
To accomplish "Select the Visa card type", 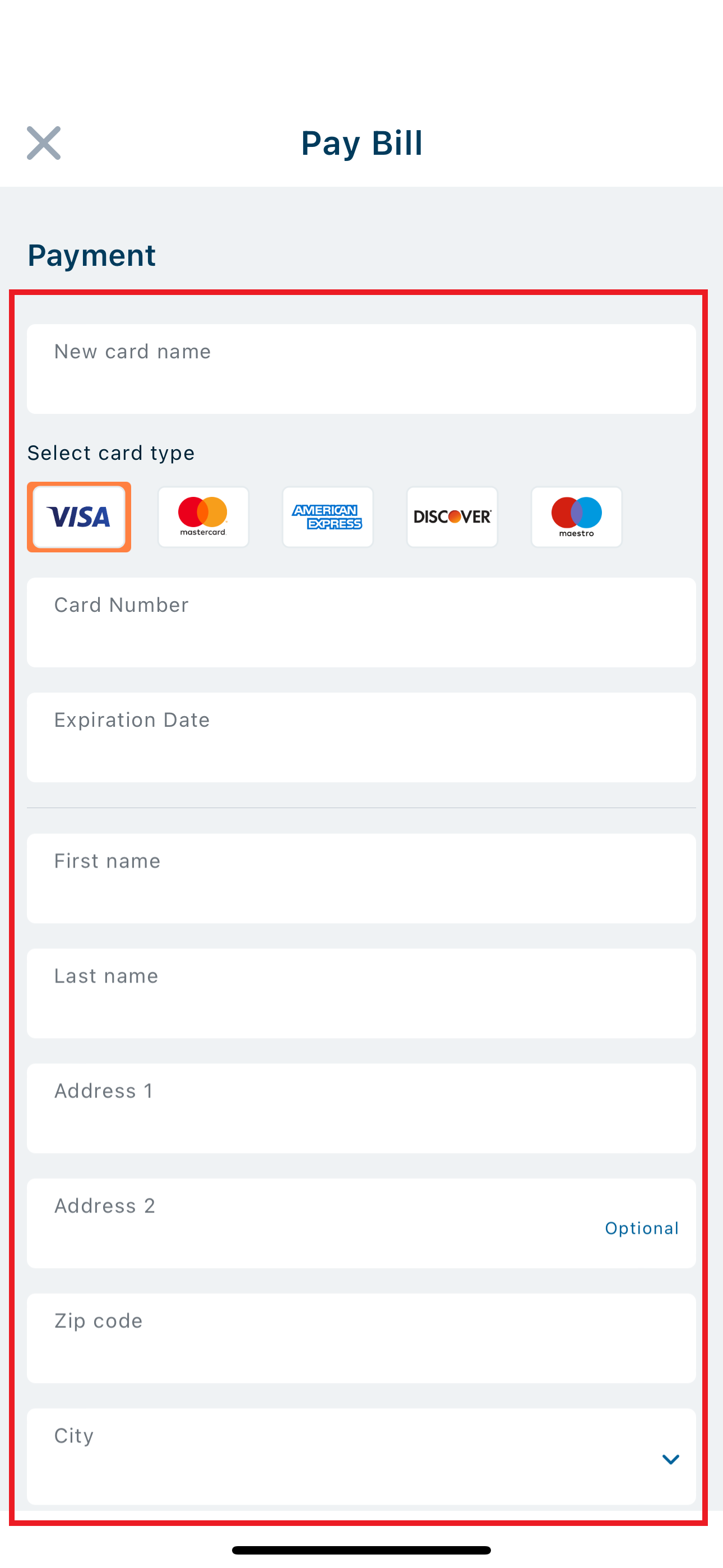I will pos(79,517).
